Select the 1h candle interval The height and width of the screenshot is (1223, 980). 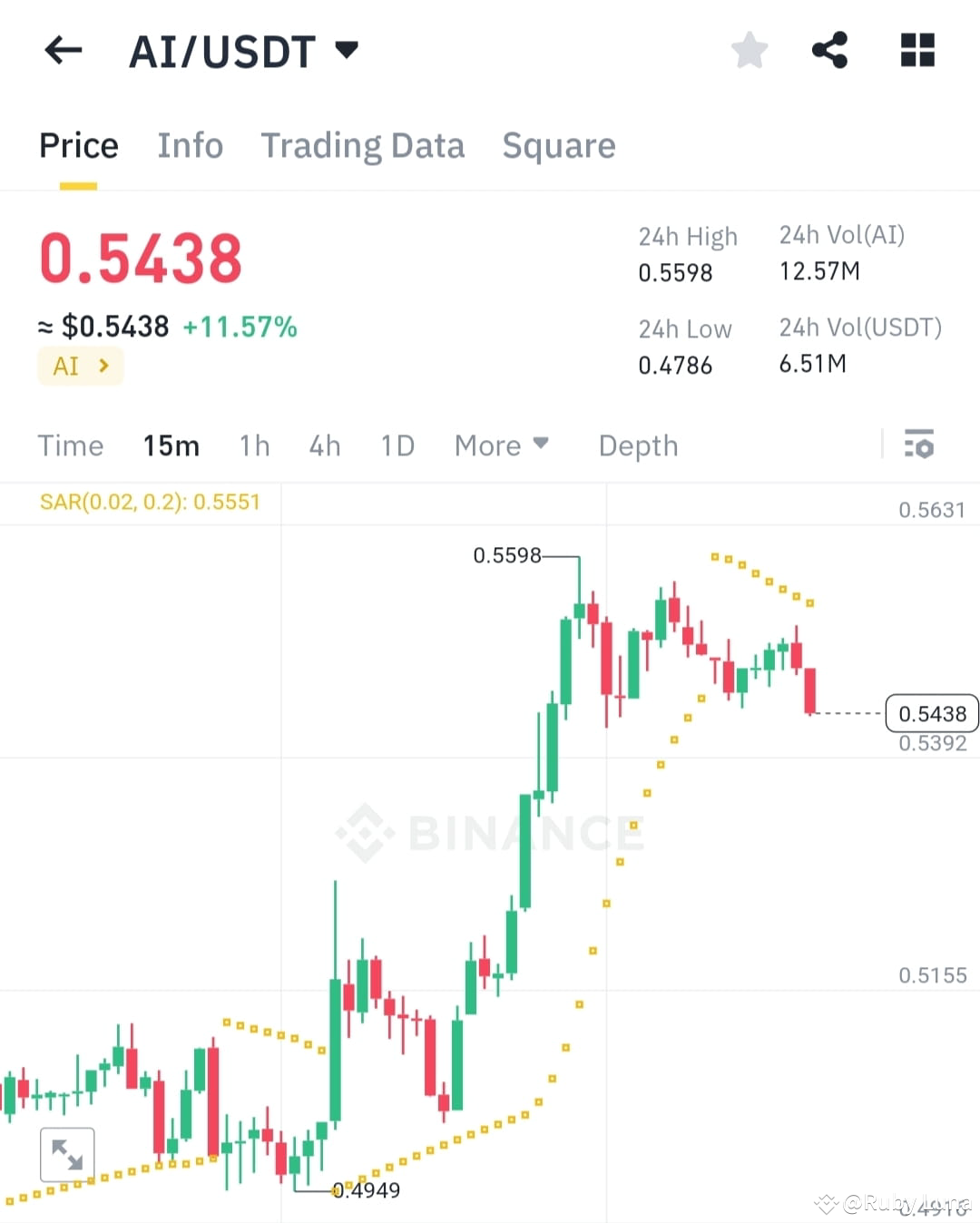(254, 445)
